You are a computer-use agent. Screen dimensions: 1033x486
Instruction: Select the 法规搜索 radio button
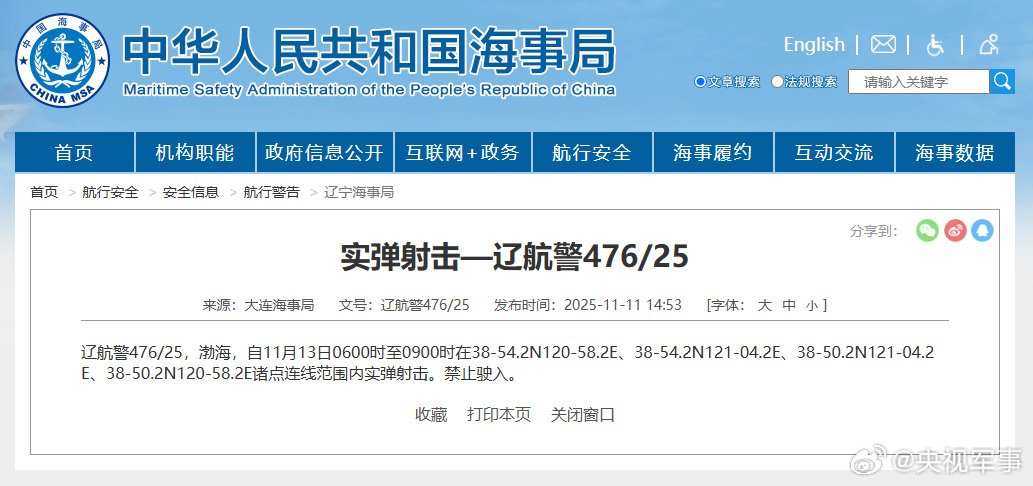click(777, 82)
